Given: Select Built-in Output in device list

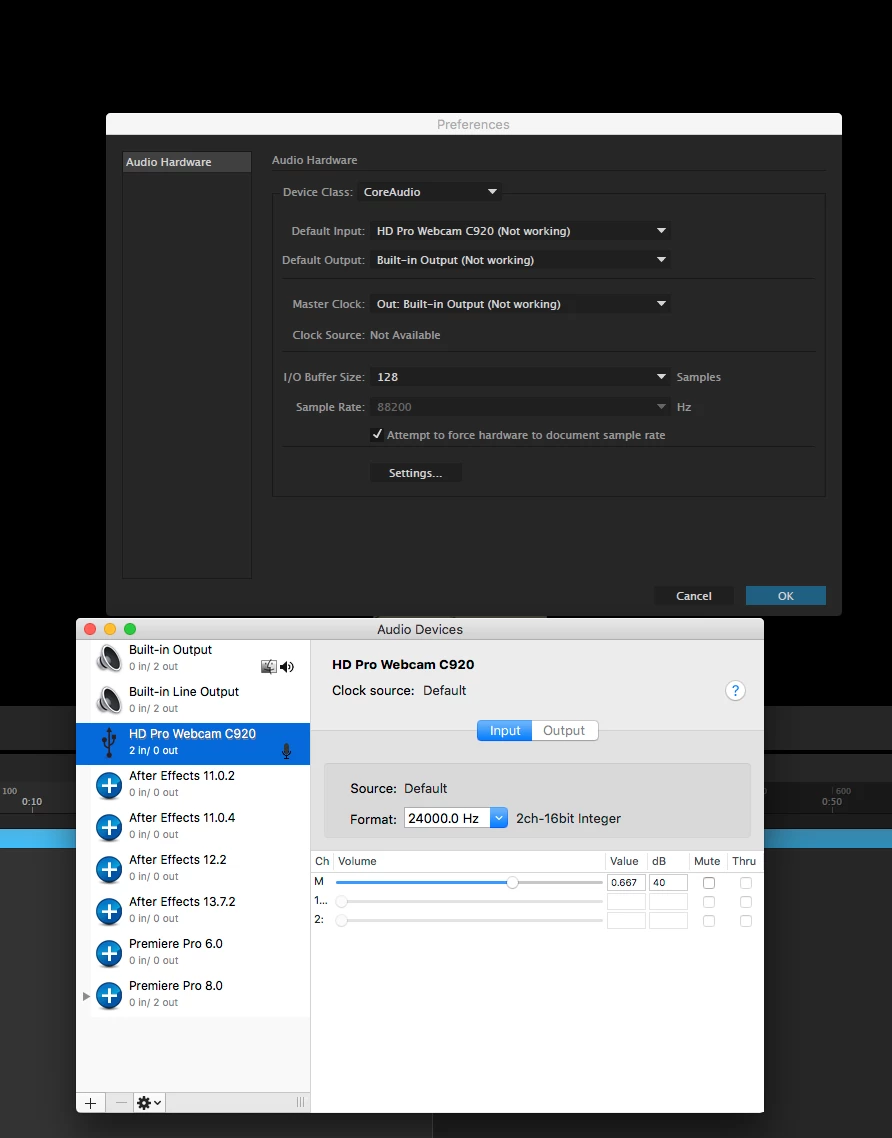Looking at the screenshot, I should pyautogui.click(x=193, y=658).
